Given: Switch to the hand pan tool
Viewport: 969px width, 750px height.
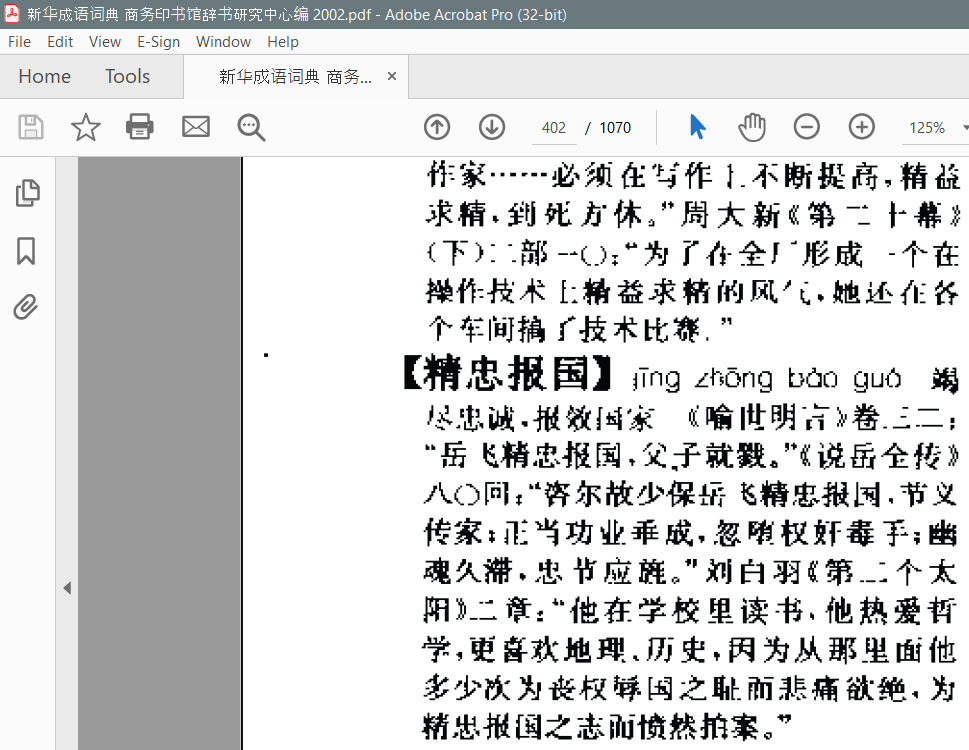Looking at the screenshot, I should click(x=752, y=127).
